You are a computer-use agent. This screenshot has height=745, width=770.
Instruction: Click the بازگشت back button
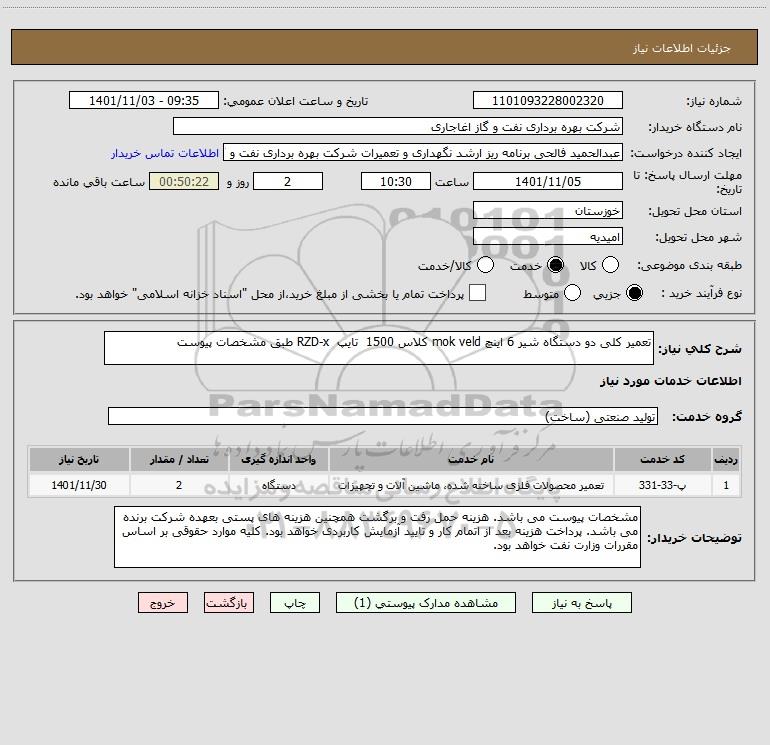pyautogui.click(x=229, y=603)
